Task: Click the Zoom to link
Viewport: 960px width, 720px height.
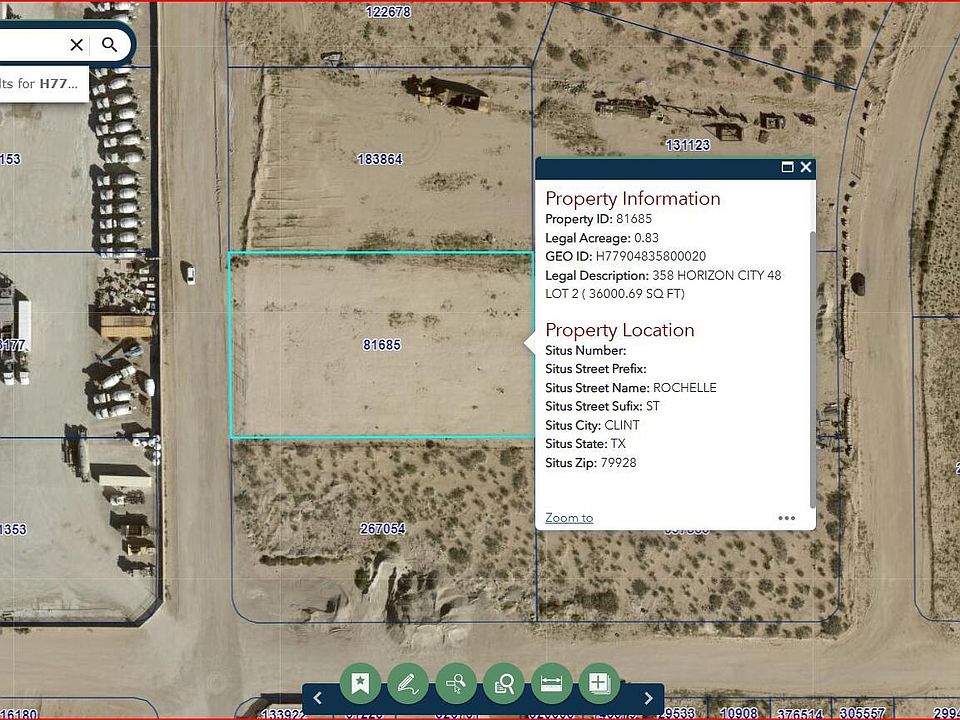Action: (569, 518)
